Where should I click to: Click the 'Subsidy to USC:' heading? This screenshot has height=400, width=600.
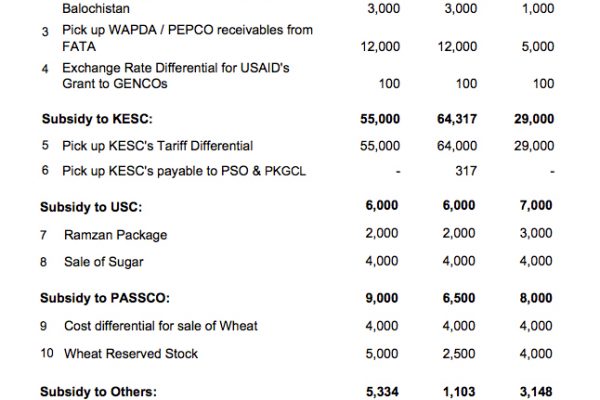tap(91, 207)
